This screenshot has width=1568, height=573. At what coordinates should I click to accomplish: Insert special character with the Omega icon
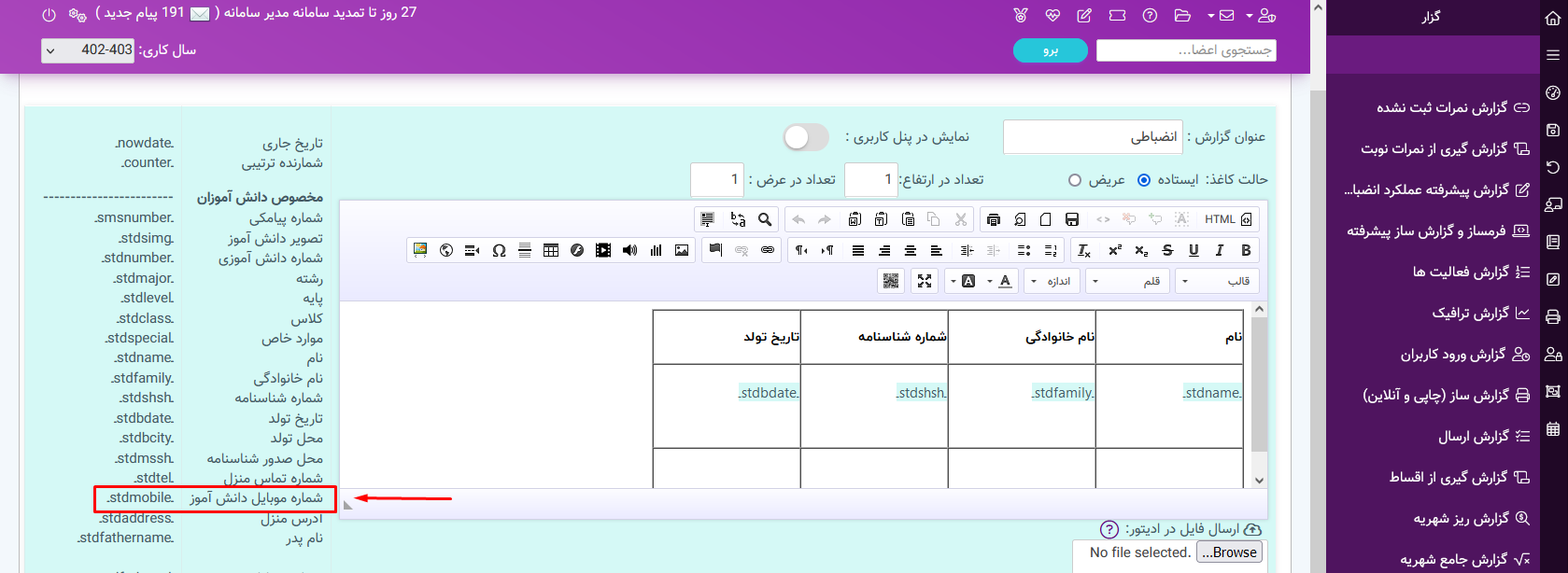tap(499, 250)
